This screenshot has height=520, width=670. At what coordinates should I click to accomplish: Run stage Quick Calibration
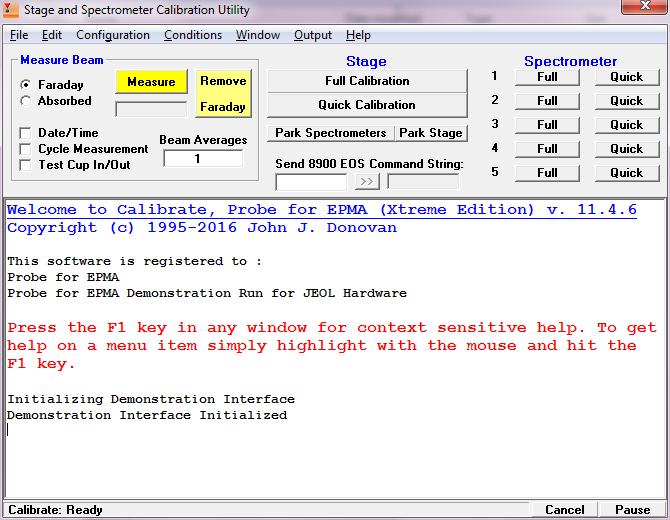coord(367,105)
